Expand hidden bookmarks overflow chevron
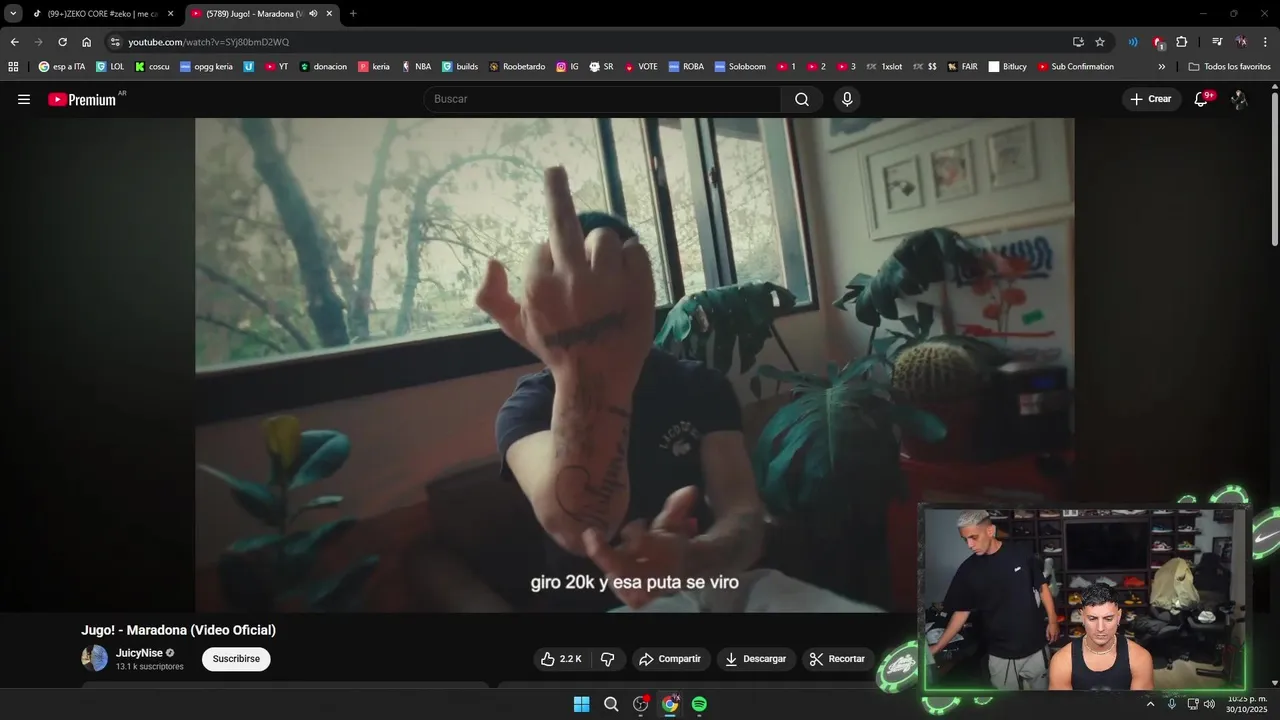This screenshot has height=720, width=1280. pyautogui.click(x=1161, y=67)
